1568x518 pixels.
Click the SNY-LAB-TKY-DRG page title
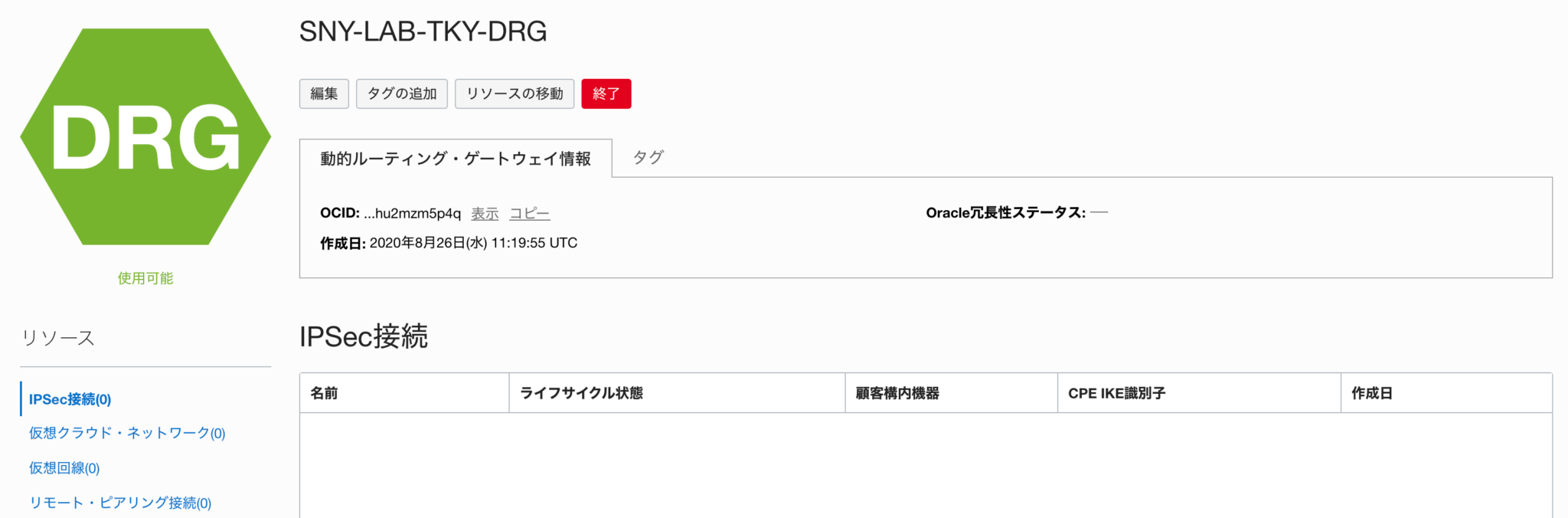423,32
